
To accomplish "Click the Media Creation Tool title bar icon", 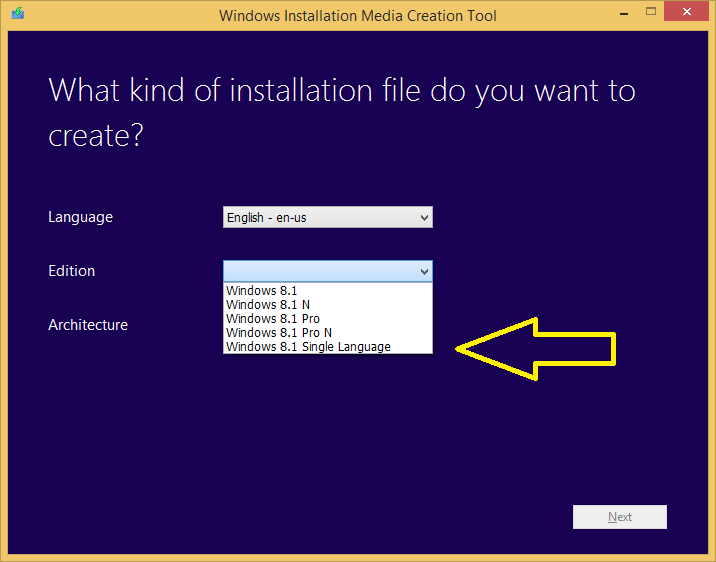I will pyautogui.click(x=17, y=15).
